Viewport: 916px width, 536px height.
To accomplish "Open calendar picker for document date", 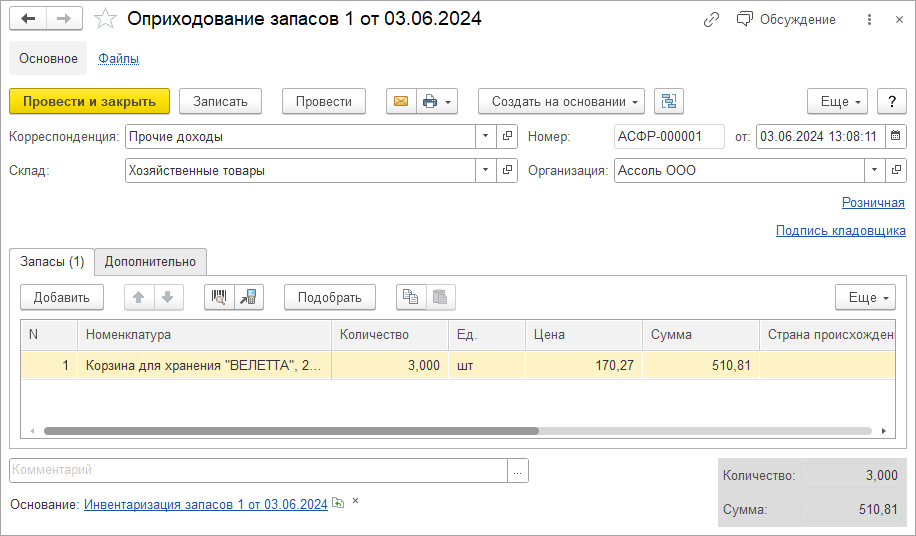I will click(x=896, y=136).
